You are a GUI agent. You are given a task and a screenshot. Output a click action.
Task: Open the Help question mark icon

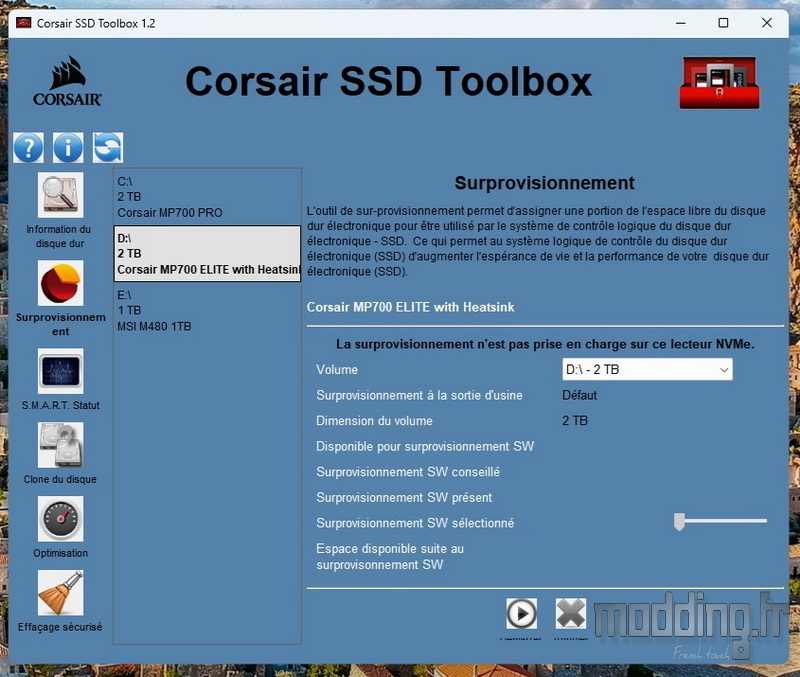(x=29, y=148)
